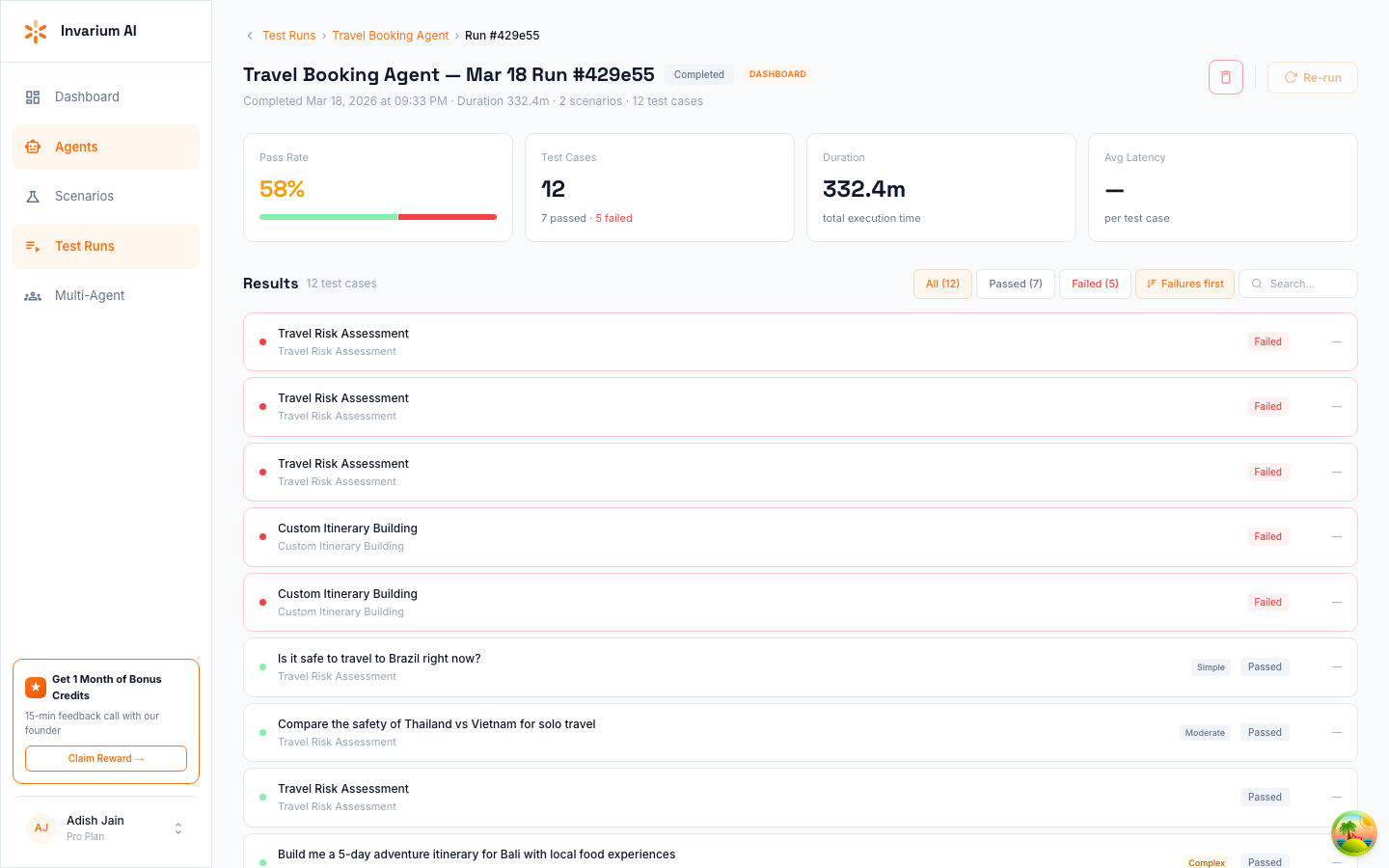Select the All (12) filter tab
1389x868 pixels.
942,284
